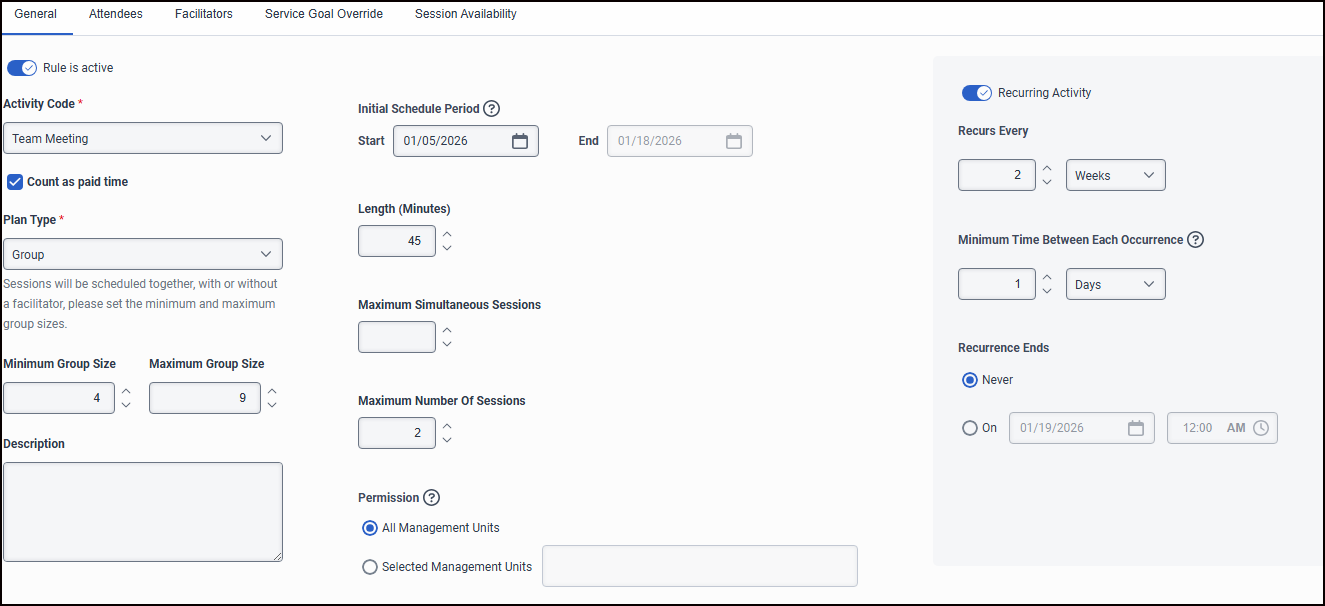Screen dimensions: 1325x606
Task: Choose Selected Management Units option
Action: coord(369,567)
